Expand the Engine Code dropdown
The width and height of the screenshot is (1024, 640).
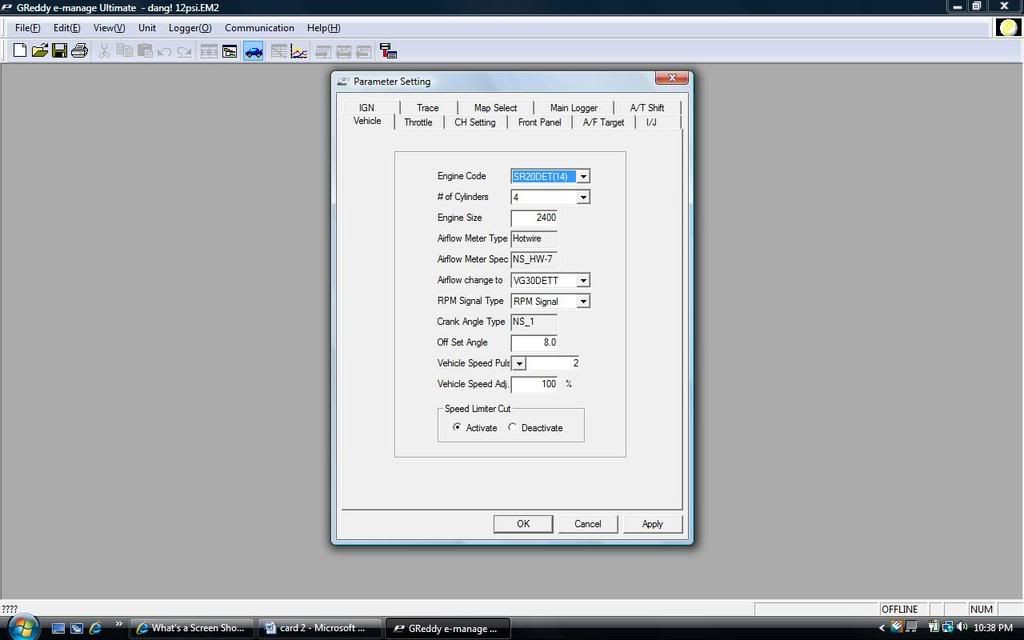[x=583, y=176]
